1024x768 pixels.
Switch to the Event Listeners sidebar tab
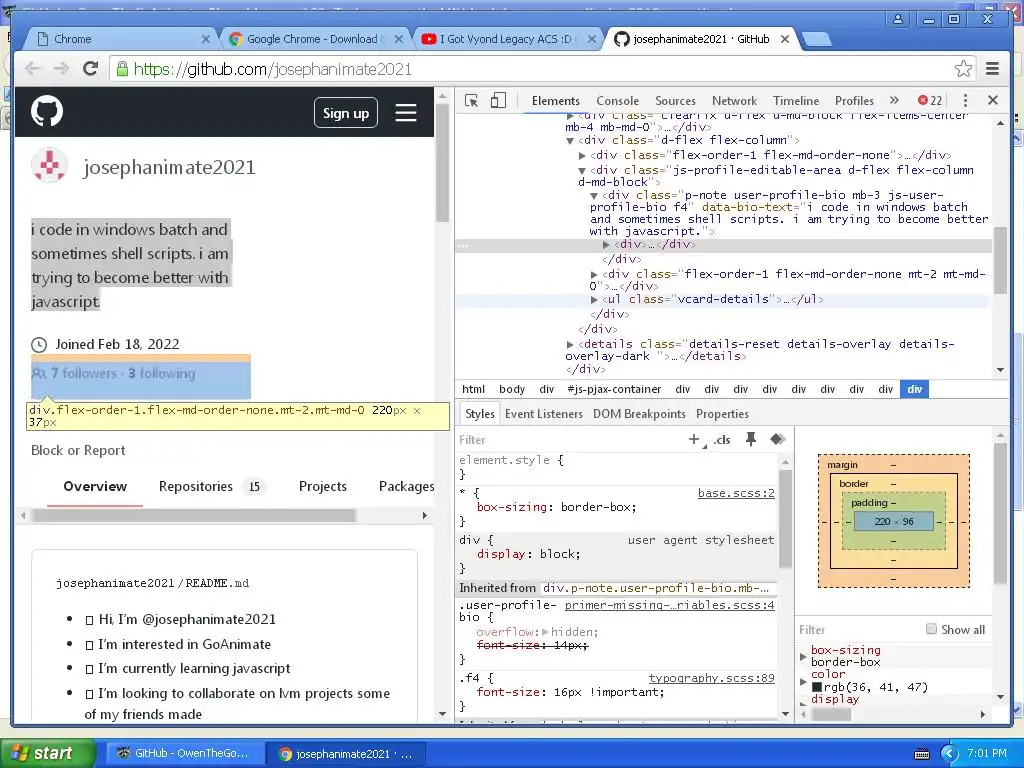tap(543, 413)
